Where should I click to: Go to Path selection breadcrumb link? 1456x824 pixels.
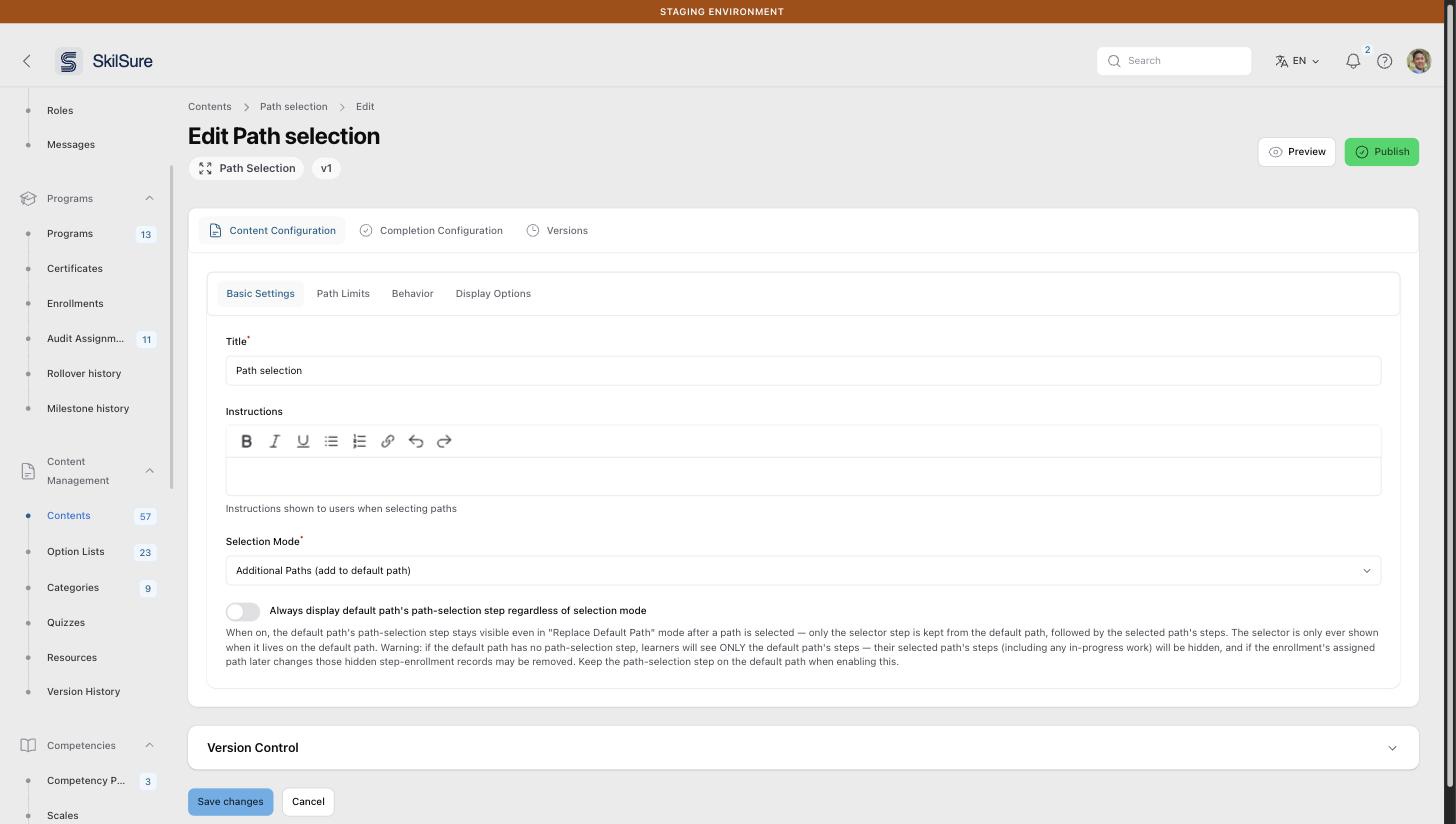tap(293, 107)
